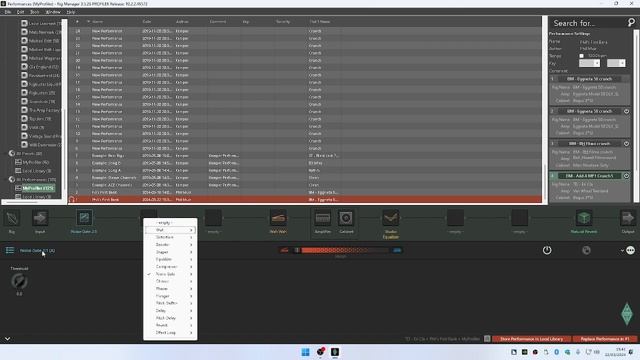Open the three-dot options button

point(631,250)
